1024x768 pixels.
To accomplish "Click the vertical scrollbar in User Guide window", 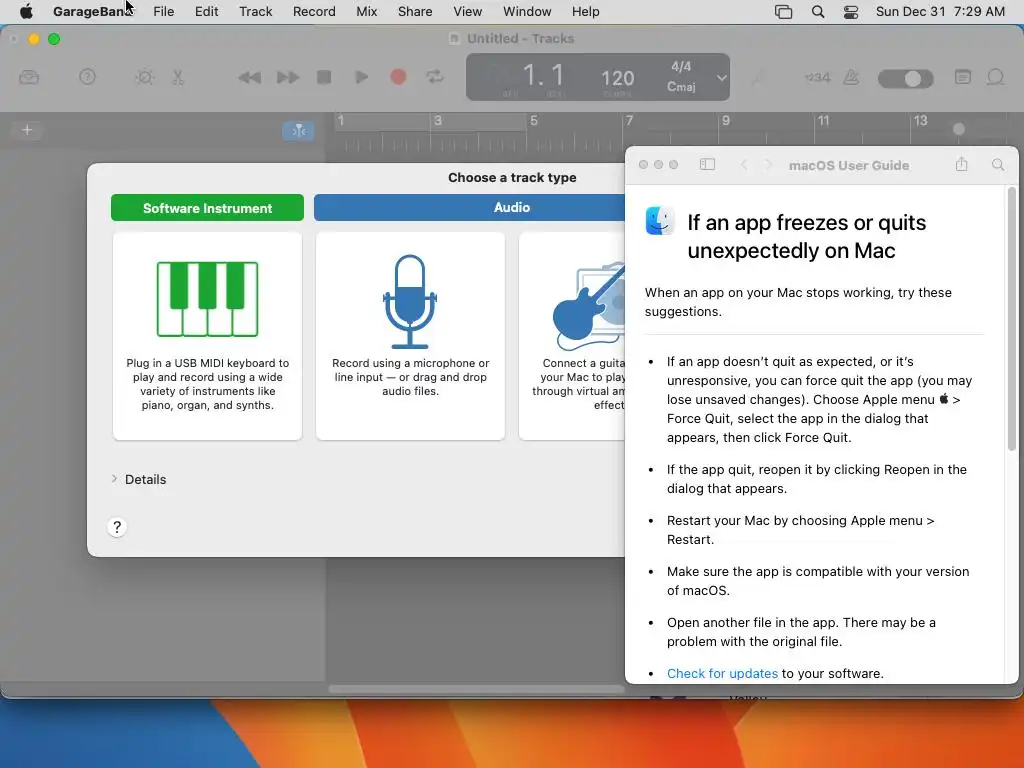I will (x=1012, y=320).
